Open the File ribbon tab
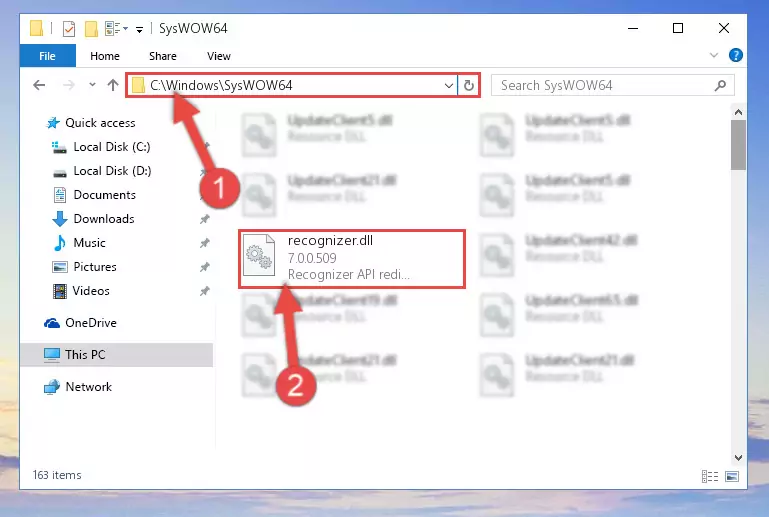Screen dimensions: 769x517 [48, 56]
